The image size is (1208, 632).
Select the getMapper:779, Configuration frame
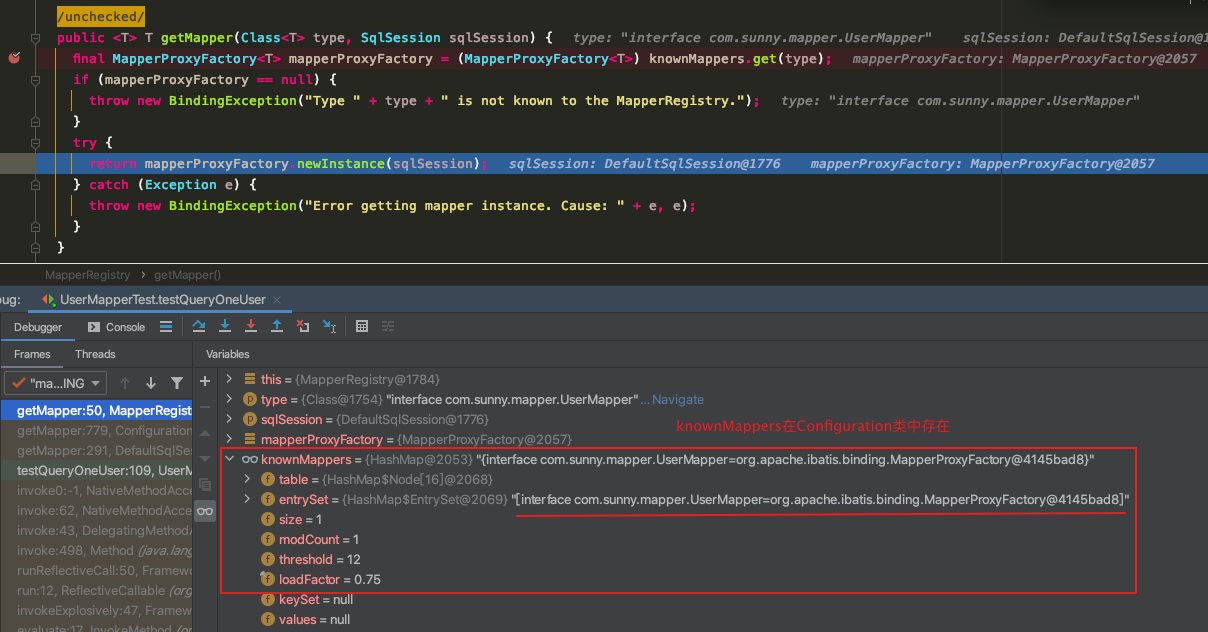pyautogui.click(x=96, y=430)
